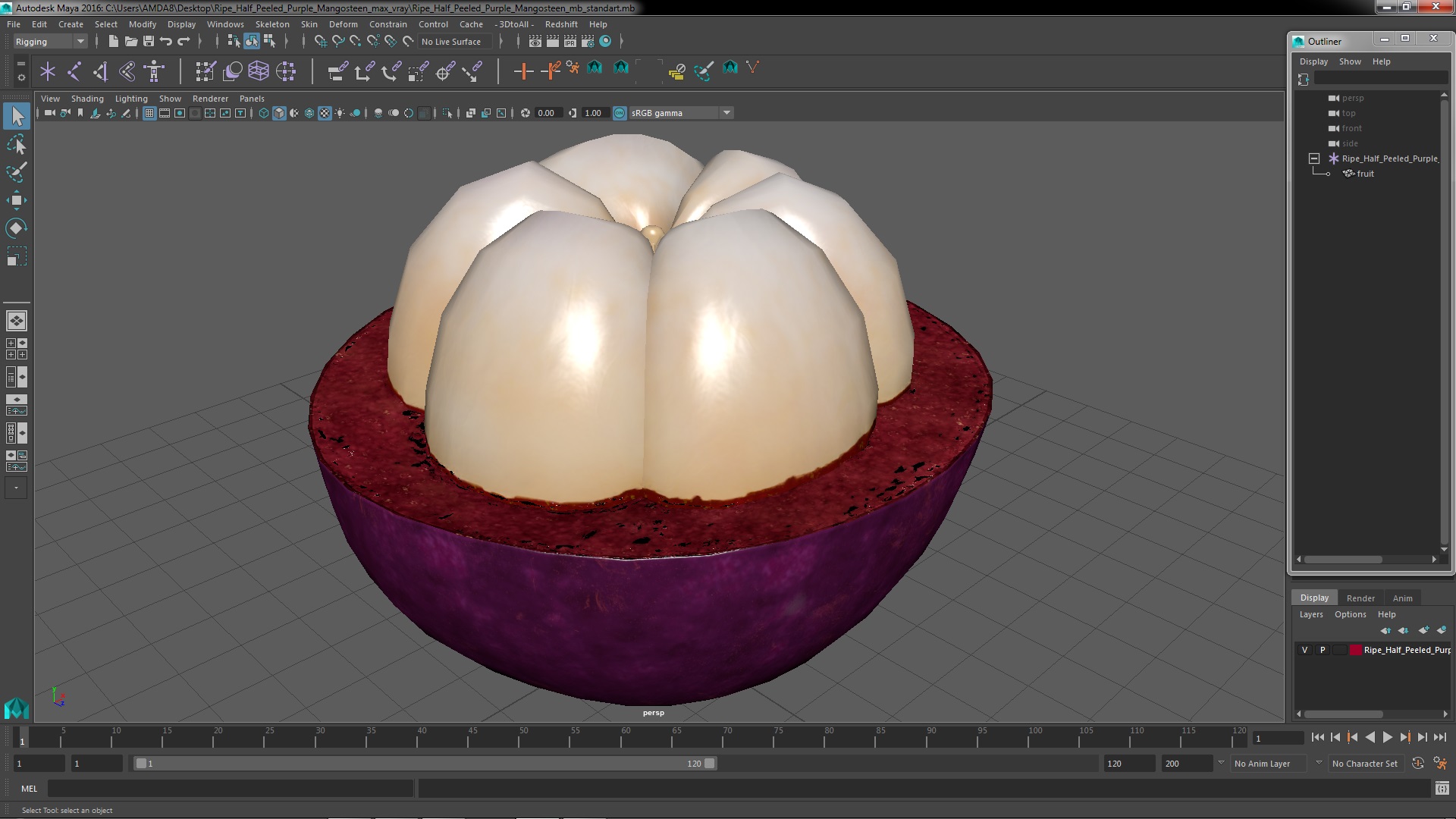
Task: Select the Create Joint tool on shelf
Action: [74, 71]
